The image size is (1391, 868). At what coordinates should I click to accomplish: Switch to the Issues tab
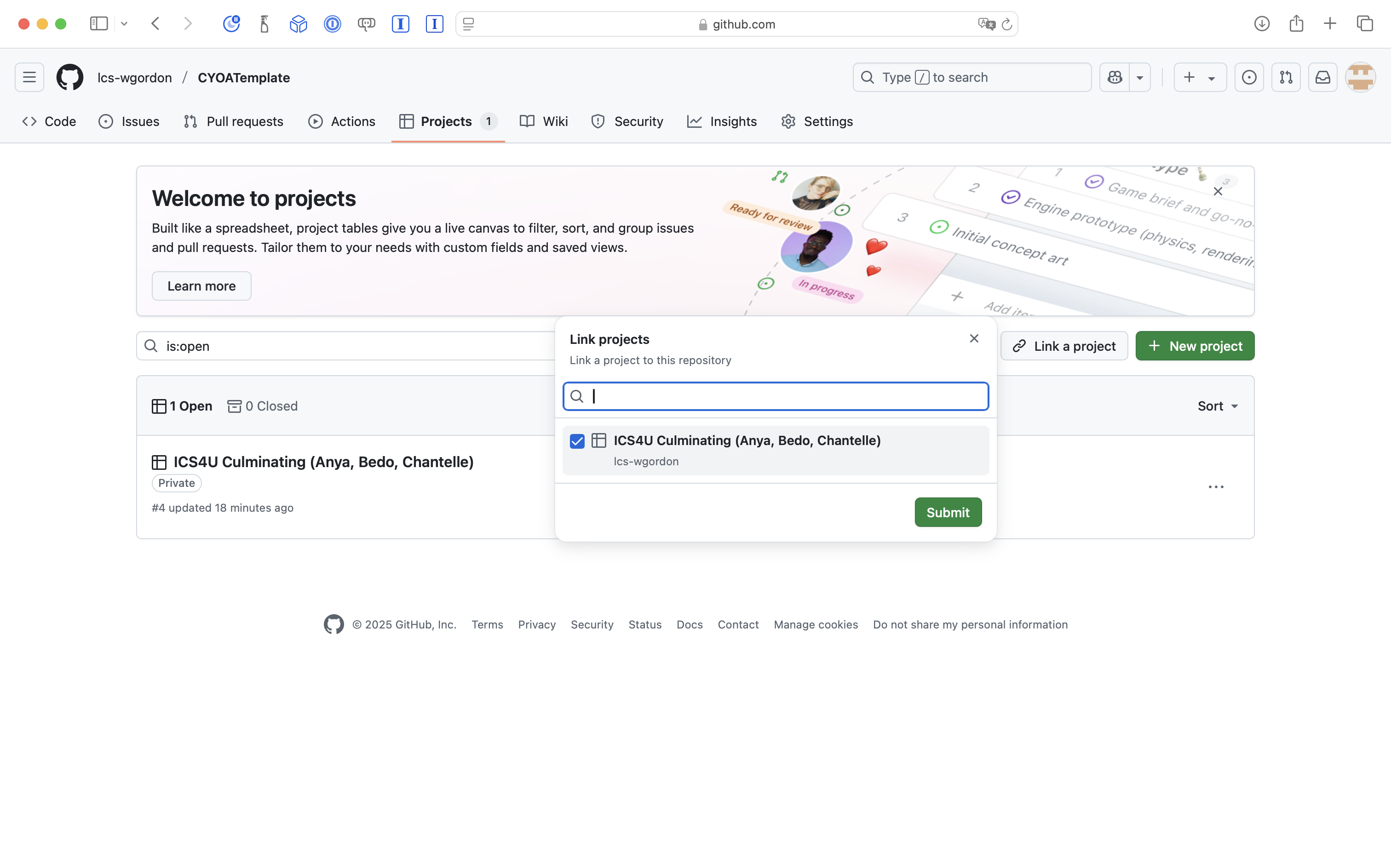(129, 121)
